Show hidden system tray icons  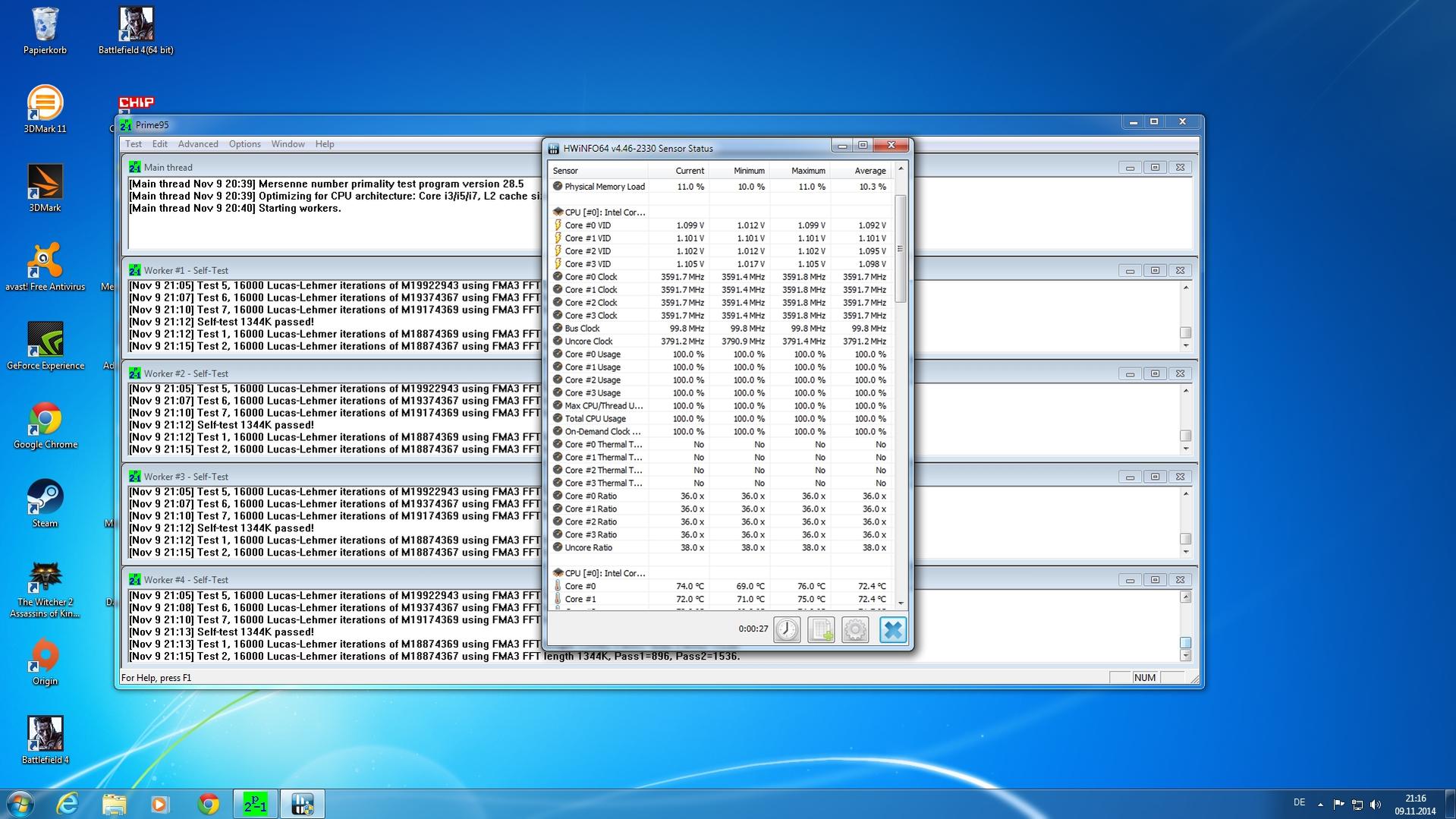1320,804
